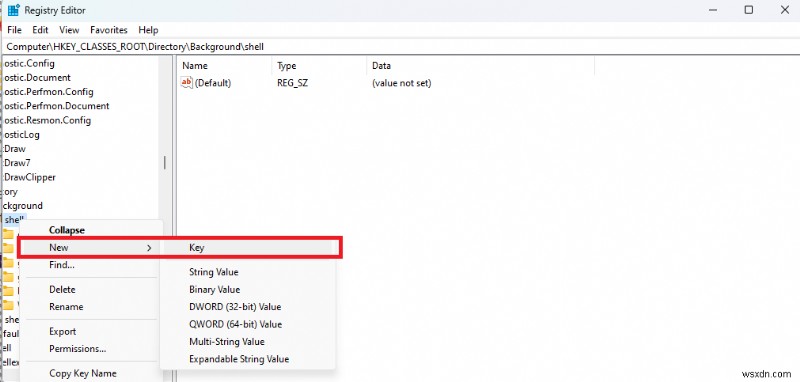Select the ostic.Document tree key
The width and height of the screenshot is (800, 382).
(x=37, y=78)
